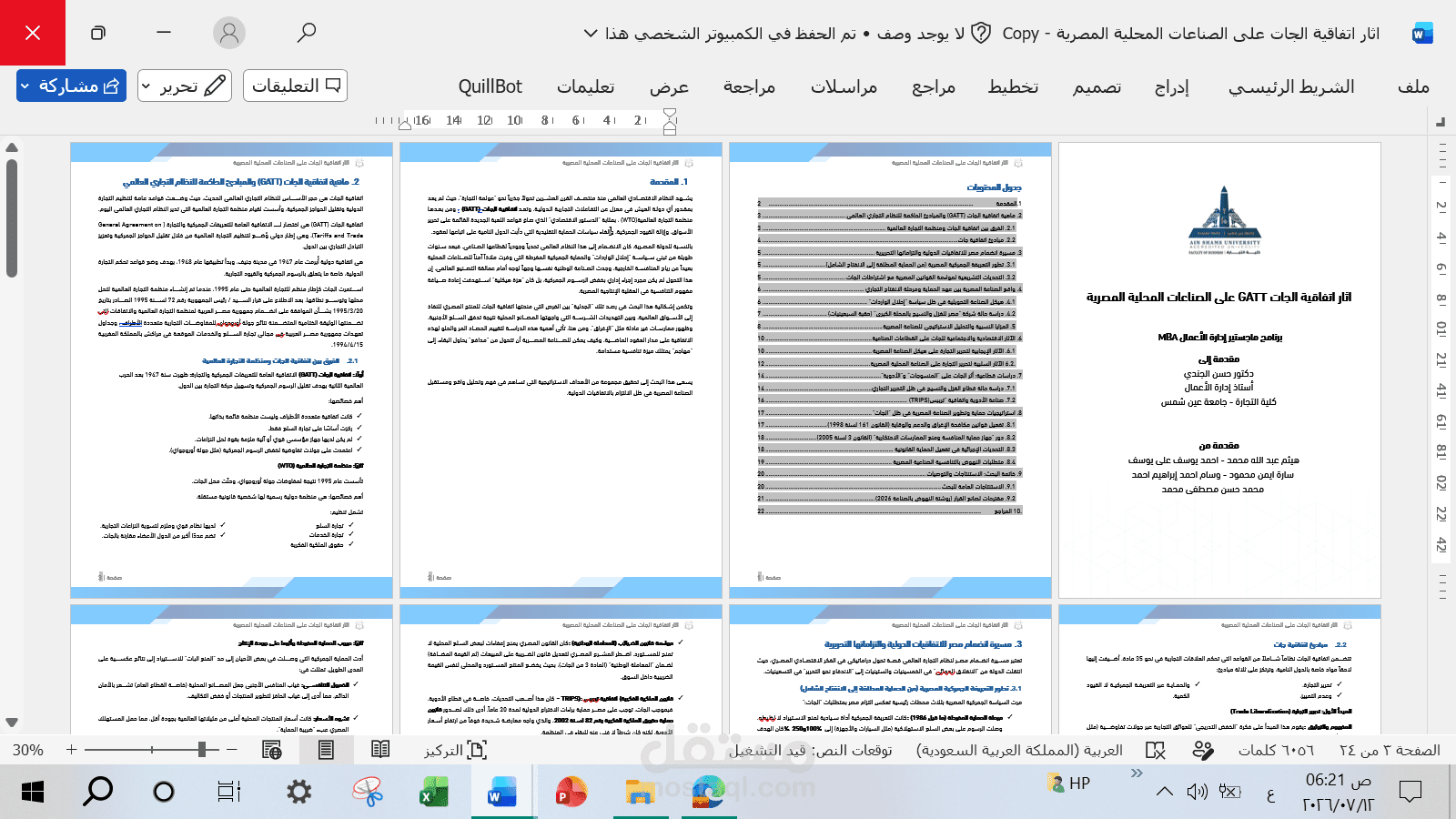The width and height of the screenshot is (1456, 819).
Task: Click the scrollbar down arrow
Action: point(12,723)
